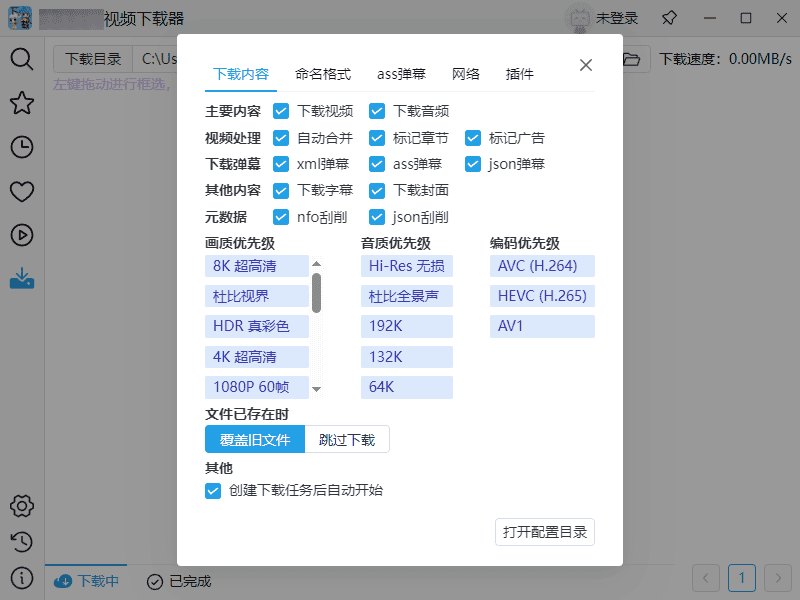
Task: Click next page arrow in pagination
Action: click(x=778, y=578)
